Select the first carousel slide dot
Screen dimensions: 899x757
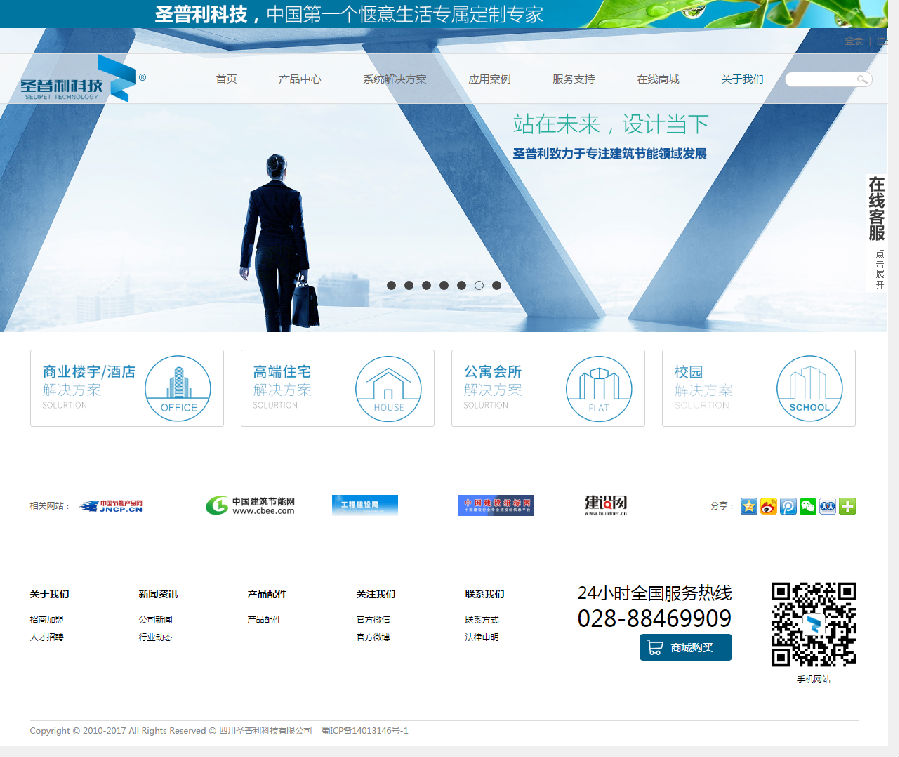pyautogui.click(x=392, y=285)
